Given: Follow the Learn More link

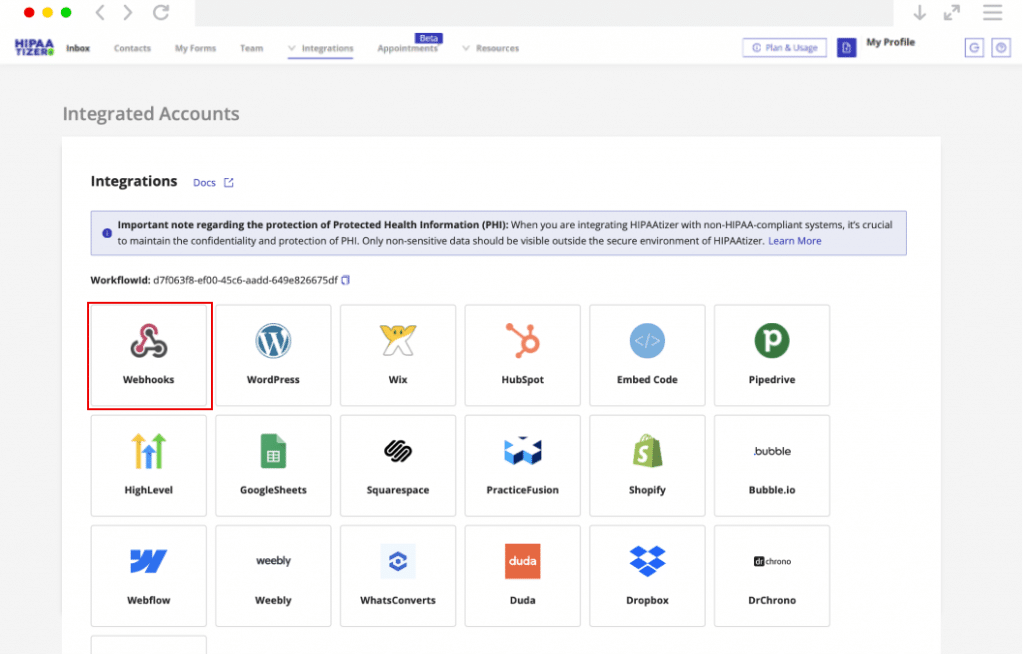Looking at the screenshot, I should [795, 241].
